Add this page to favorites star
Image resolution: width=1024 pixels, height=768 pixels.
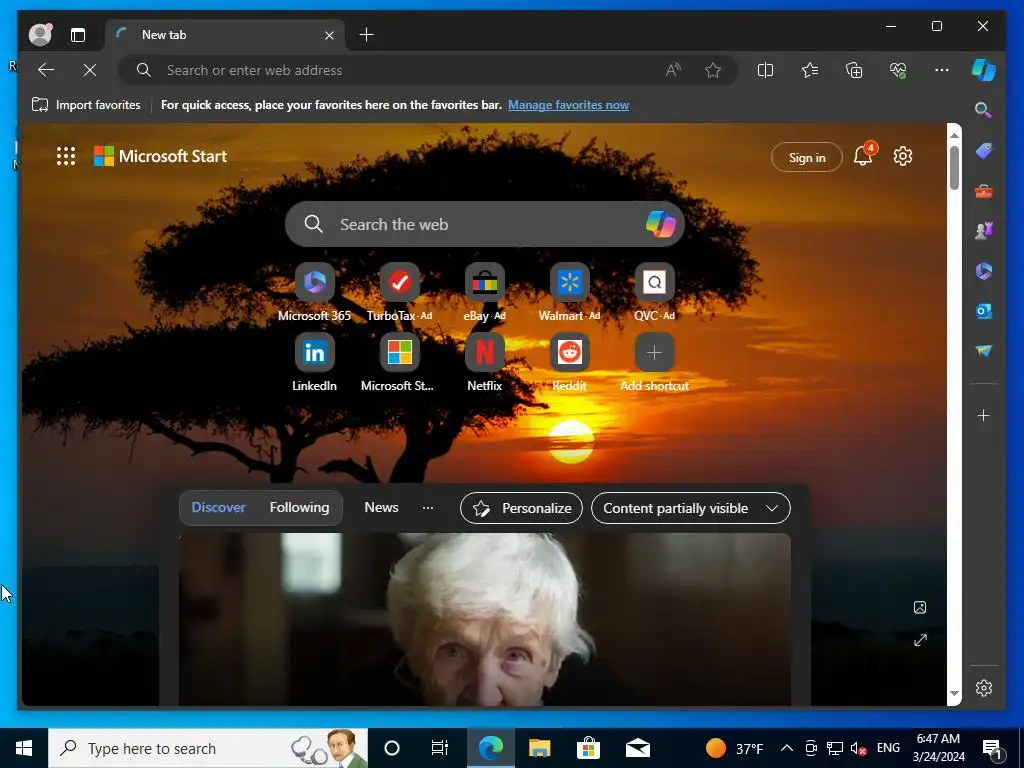point(713,70)
